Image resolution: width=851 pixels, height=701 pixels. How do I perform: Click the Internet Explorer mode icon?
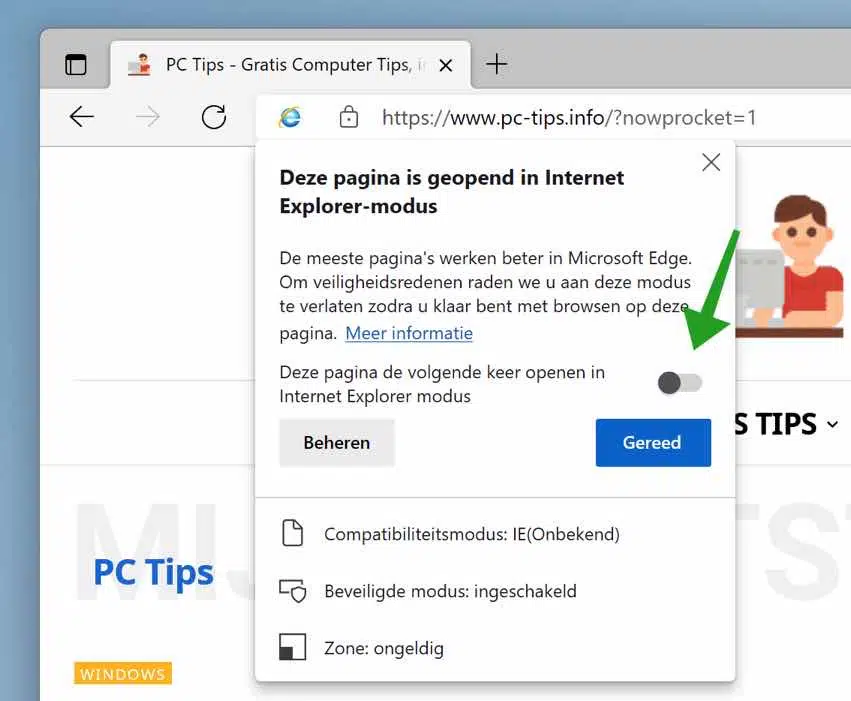pyautogui.click(x=290, y=117)
